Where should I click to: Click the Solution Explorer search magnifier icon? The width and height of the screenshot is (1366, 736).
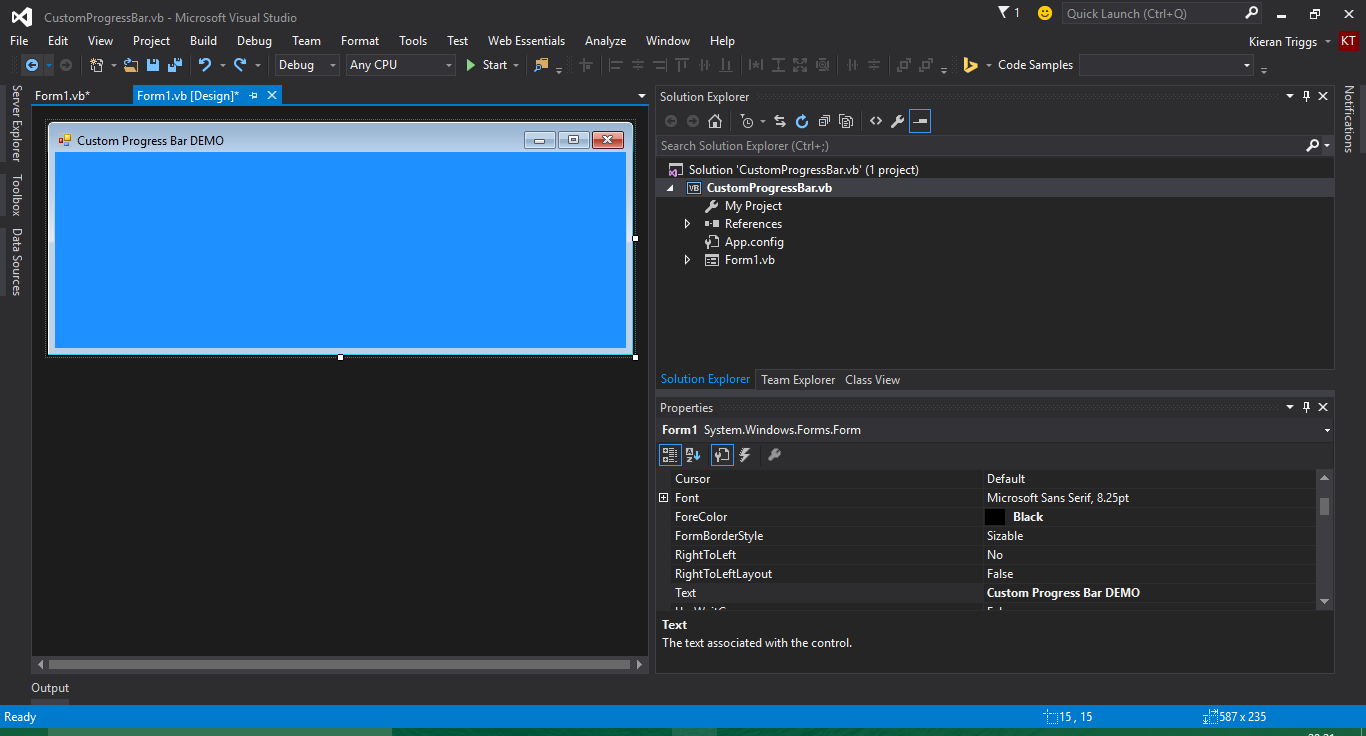pos(1313,146)
